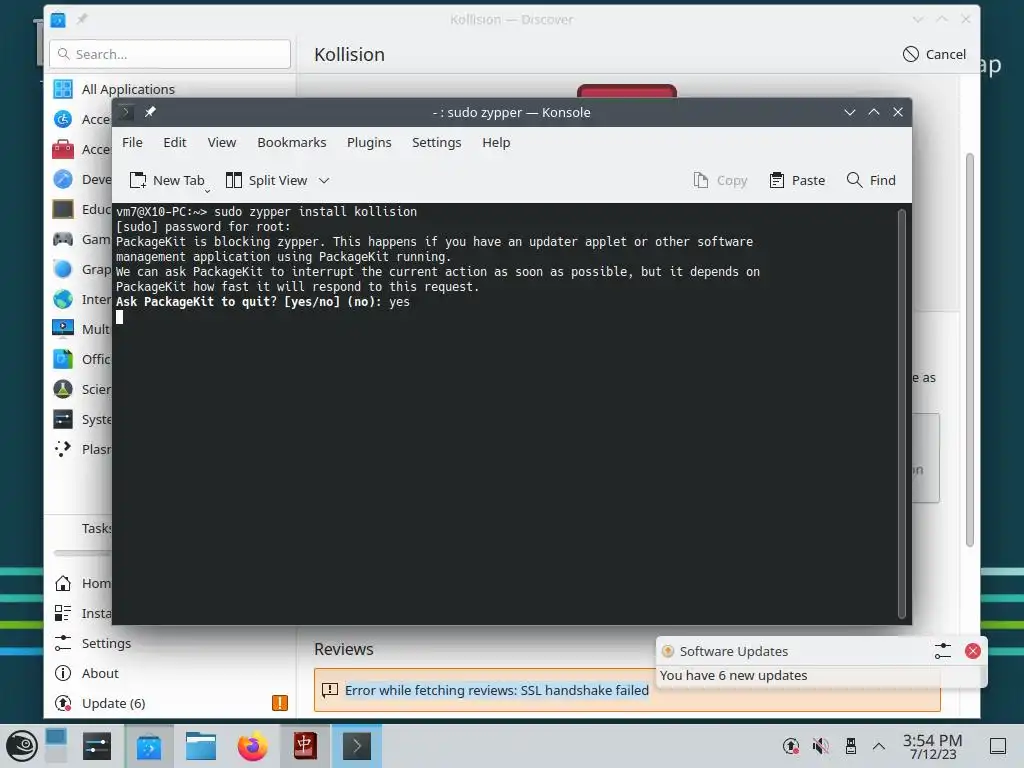Screen dimensions: 1024x768
Task: Click the virtual desktop pager in taskbar
Action: point(56,745)
